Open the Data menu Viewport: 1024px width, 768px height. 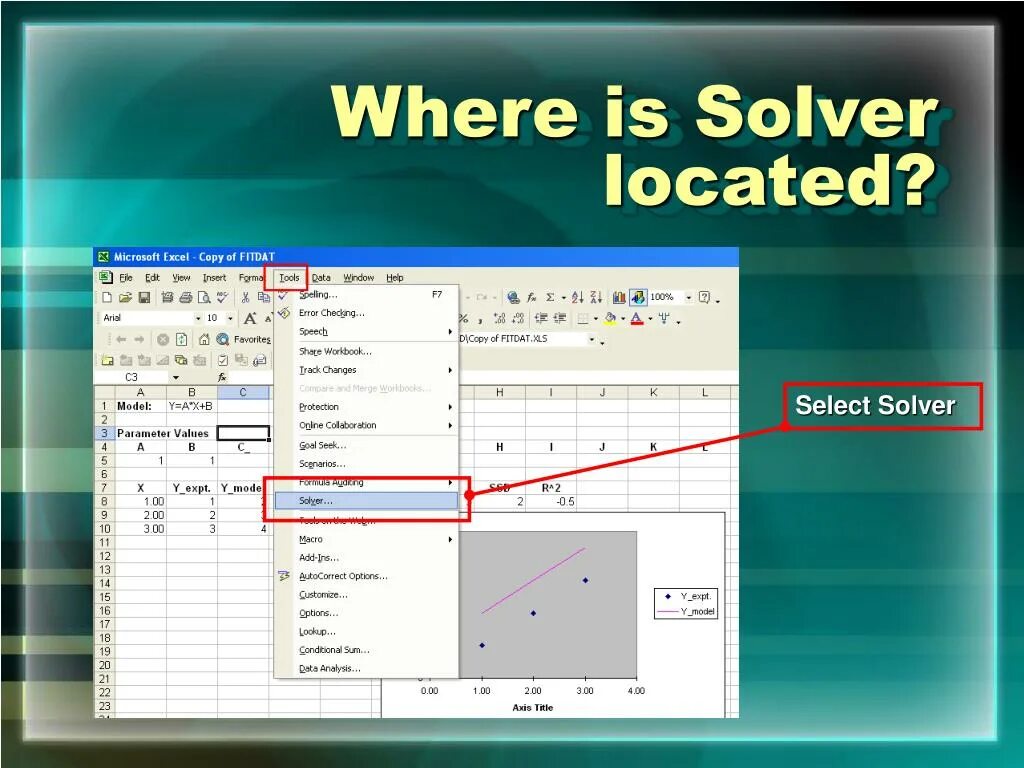[x=321, y=278]
